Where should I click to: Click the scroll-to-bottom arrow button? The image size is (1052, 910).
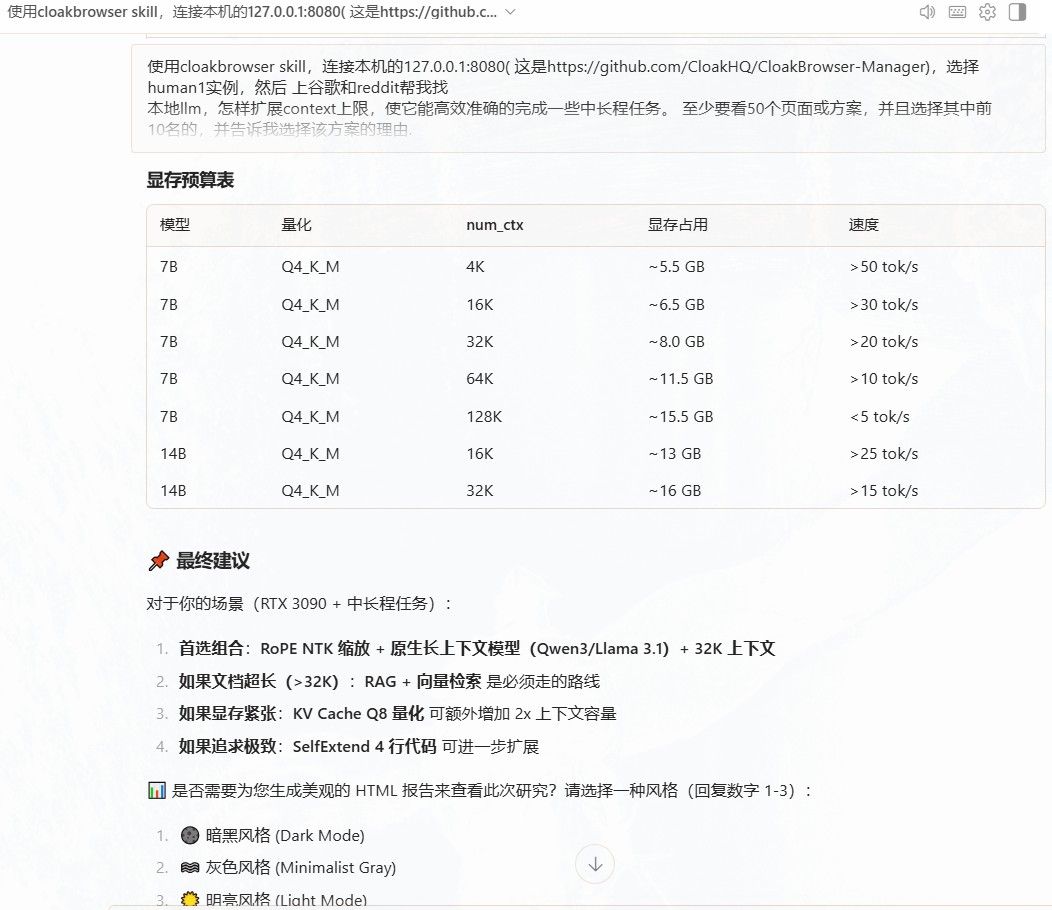point(594,864)
